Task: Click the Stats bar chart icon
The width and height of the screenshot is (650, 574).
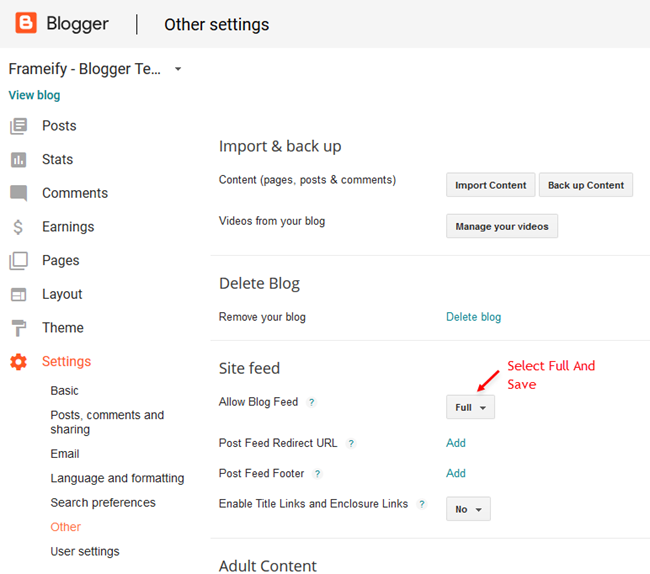Action: (x=18, y=160)
